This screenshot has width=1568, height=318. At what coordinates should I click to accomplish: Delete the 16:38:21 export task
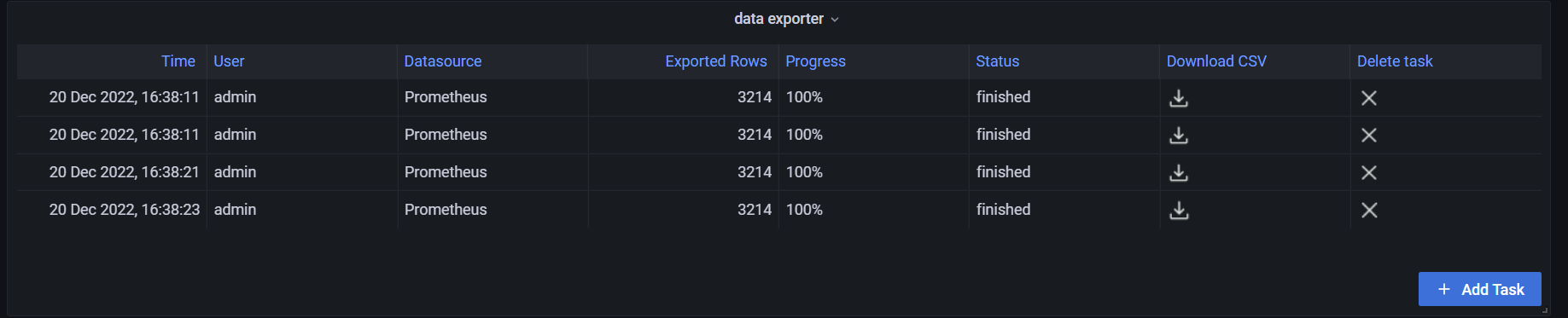click(1369, 173)
